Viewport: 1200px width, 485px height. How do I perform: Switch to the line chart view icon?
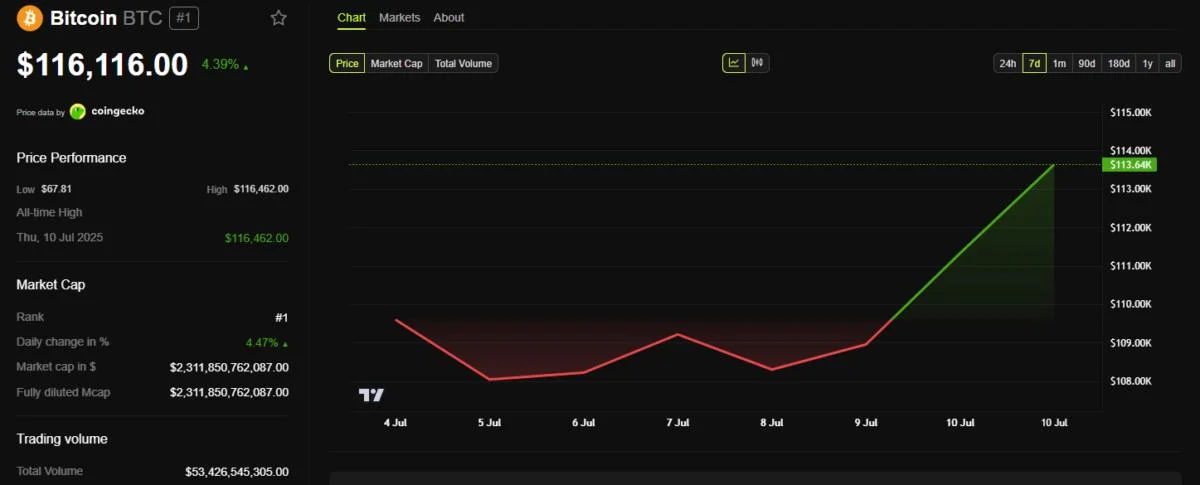pos(734,63)
